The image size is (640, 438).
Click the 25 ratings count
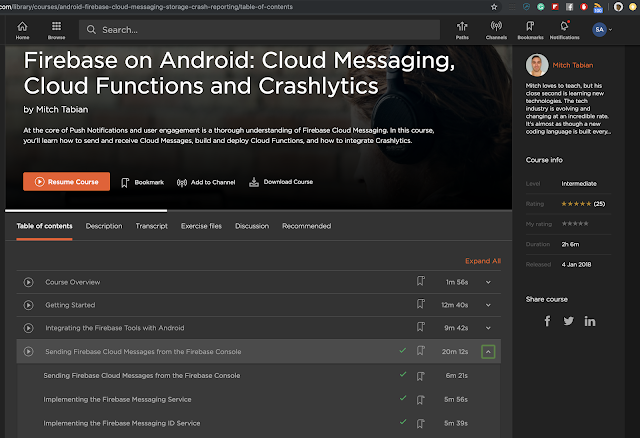599,204
